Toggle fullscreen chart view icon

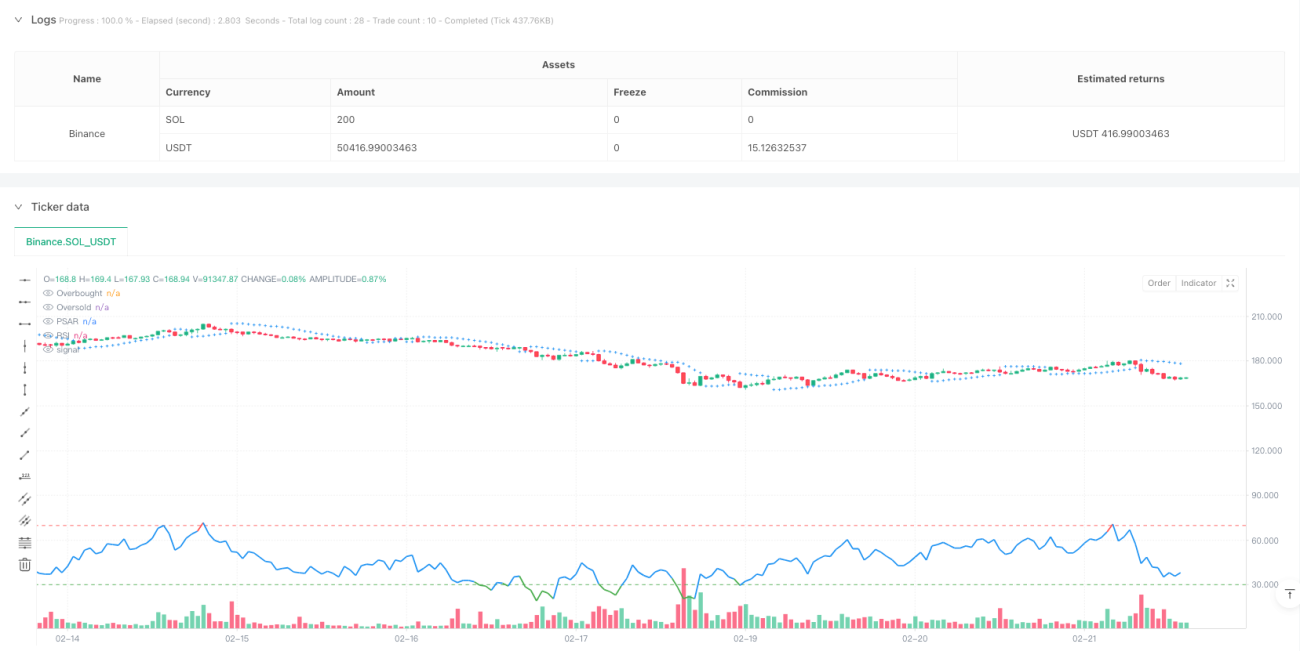(1231, 283)
